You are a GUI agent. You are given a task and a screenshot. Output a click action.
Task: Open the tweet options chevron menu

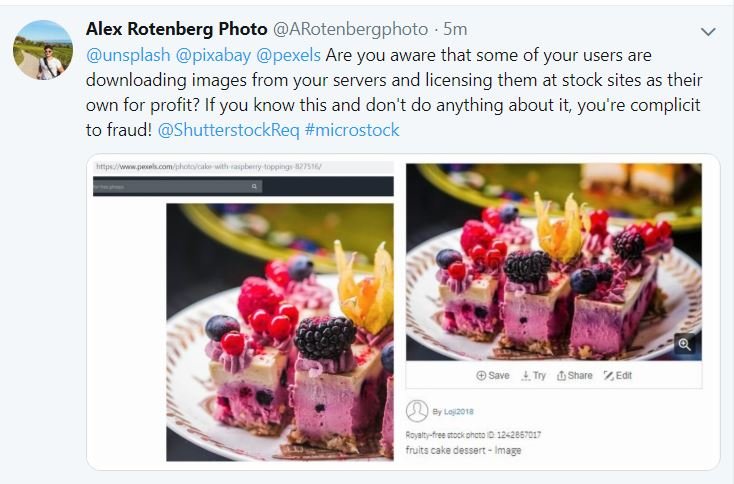[x=708, y=32]
